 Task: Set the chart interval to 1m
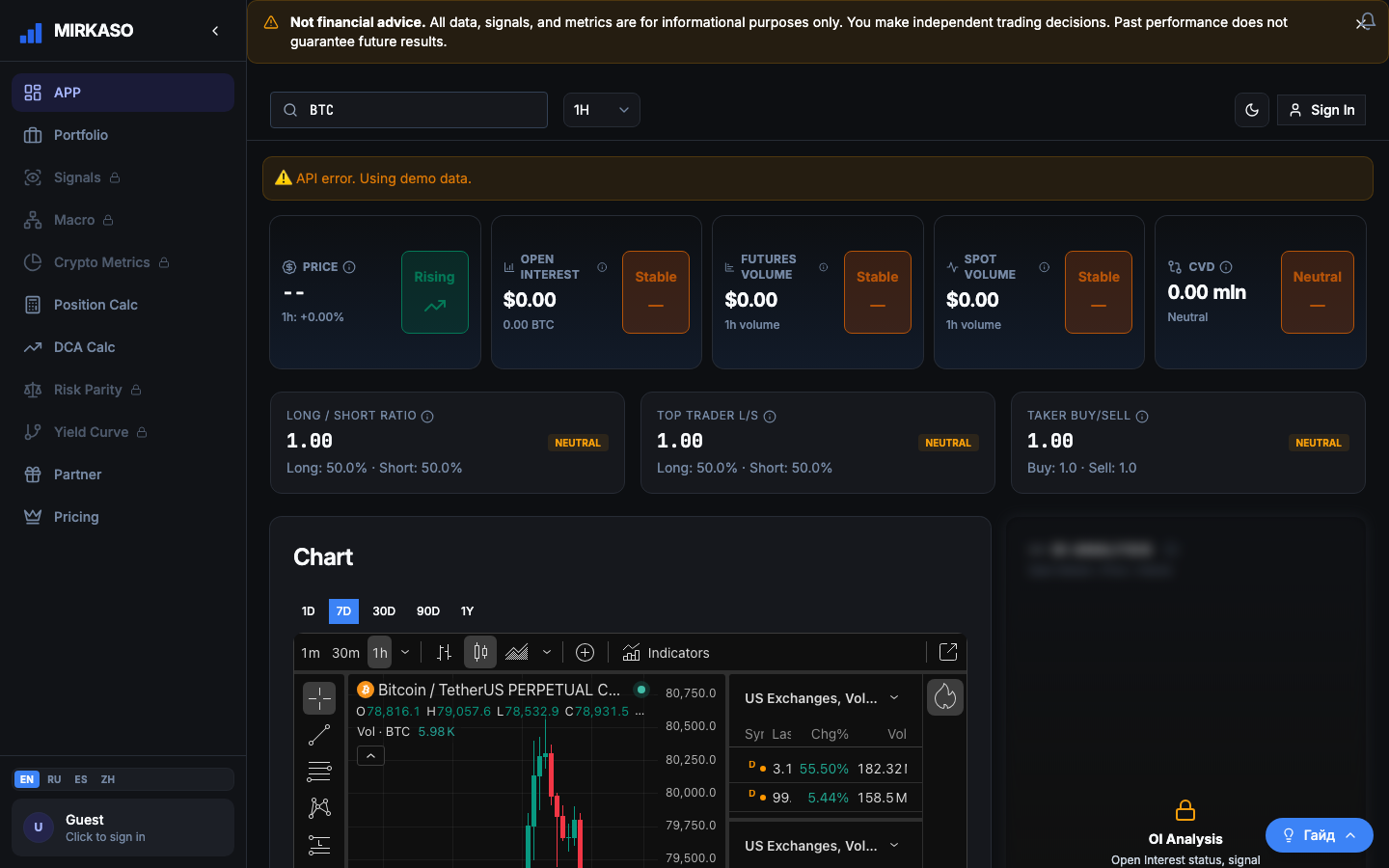311,653
